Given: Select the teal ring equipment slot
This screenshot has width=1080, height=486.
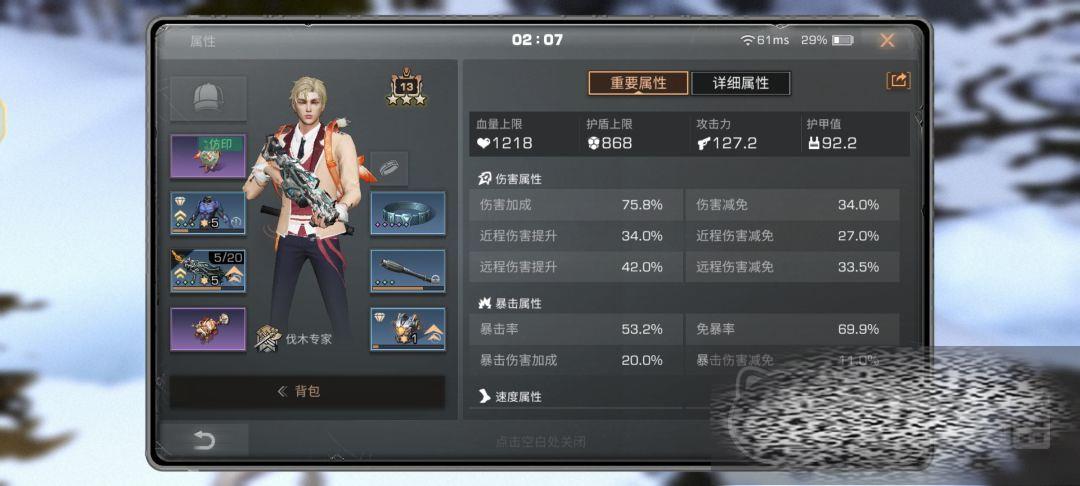Looking at the screenshot, I should (x=408, y=213).
